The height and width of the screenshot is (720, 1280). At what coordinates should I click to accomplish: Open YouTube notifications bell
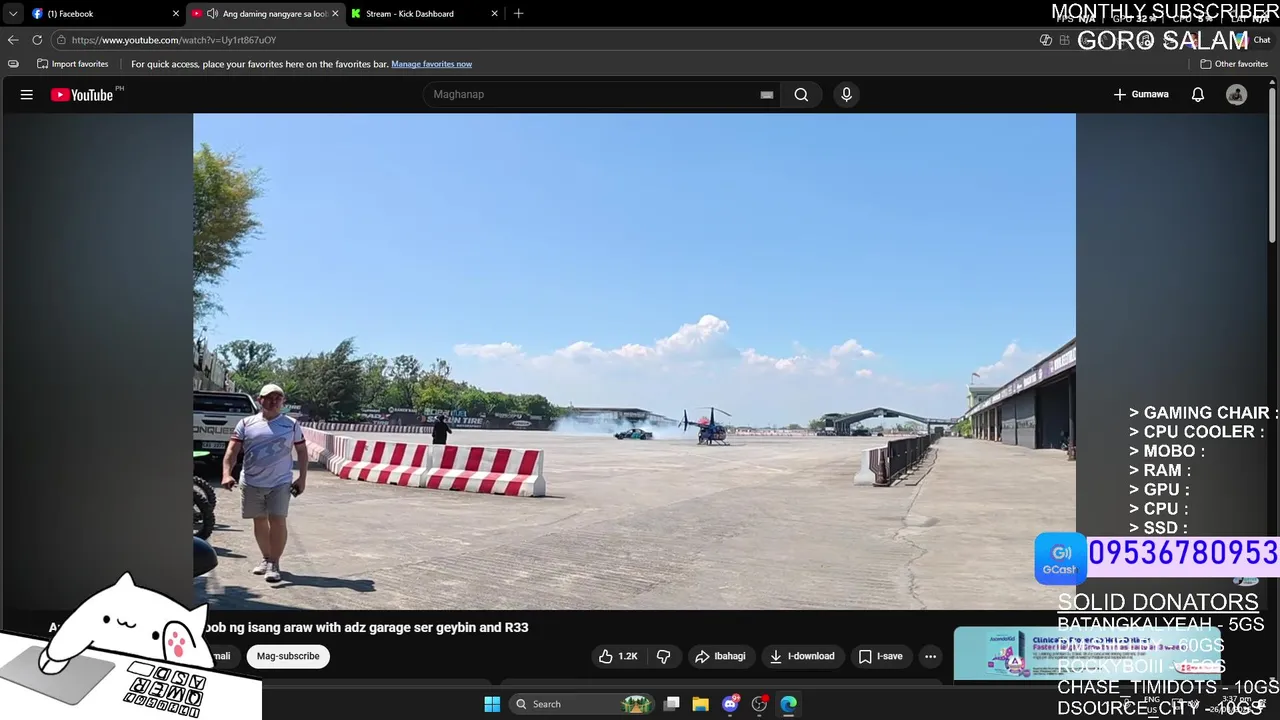pyautogui.click(x=1197, y=94)
